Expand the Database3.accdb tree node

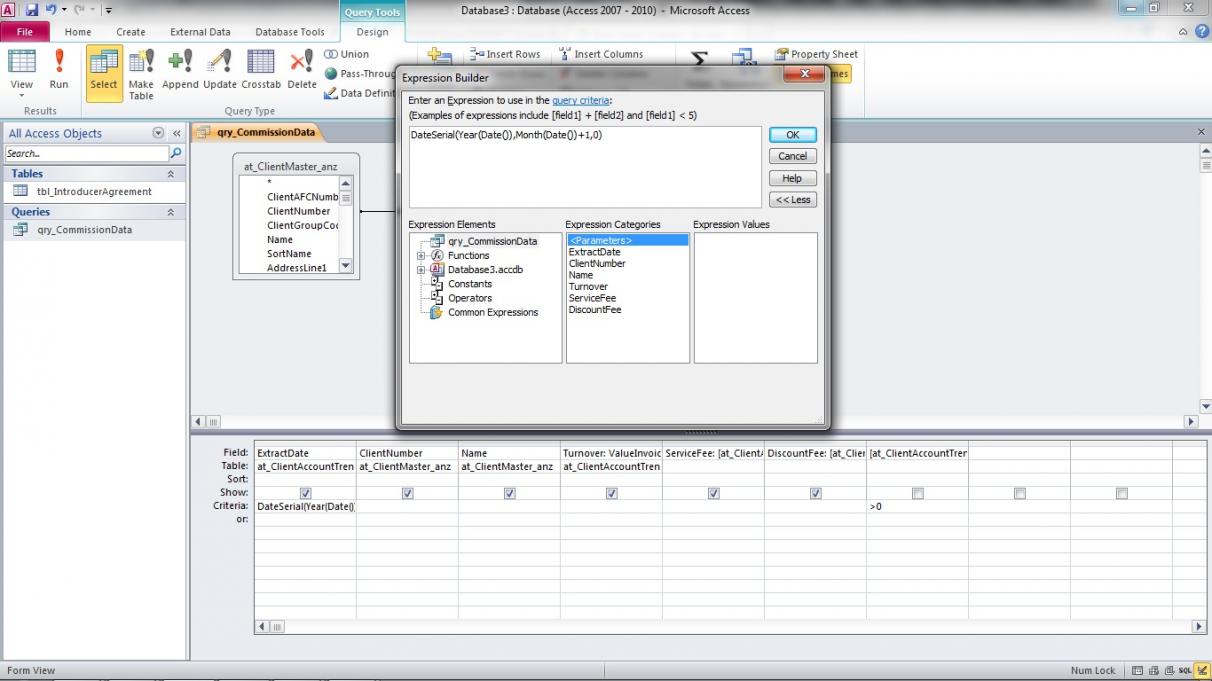[x=421, y=269]
